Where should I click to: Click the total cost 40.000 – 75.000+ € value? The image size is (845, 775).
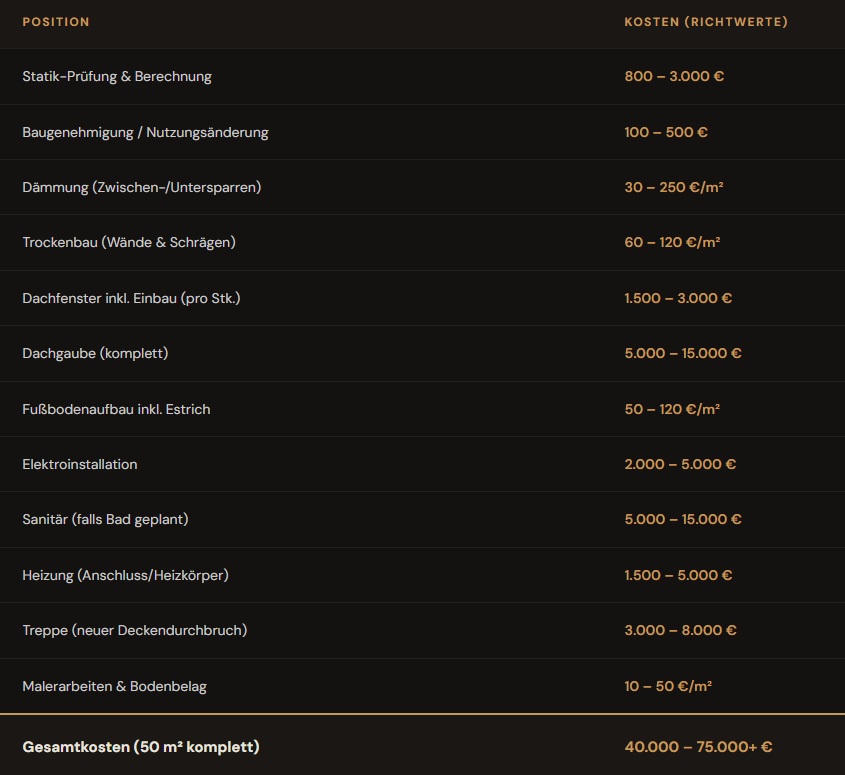(698, 747)
